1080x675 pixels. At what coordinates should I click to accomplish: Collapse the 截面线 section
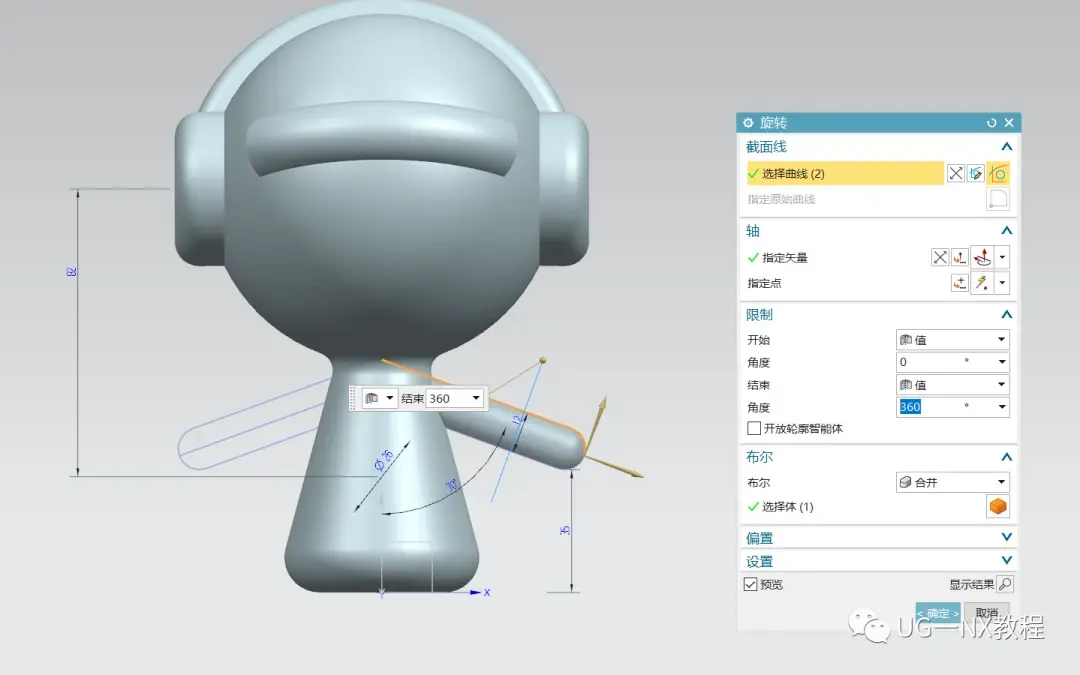tap(1006, 147)
